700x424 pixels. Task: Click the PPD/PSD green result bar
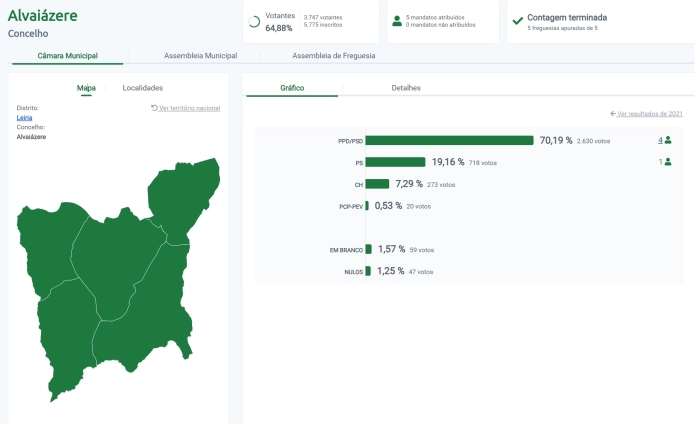point(449,141)
